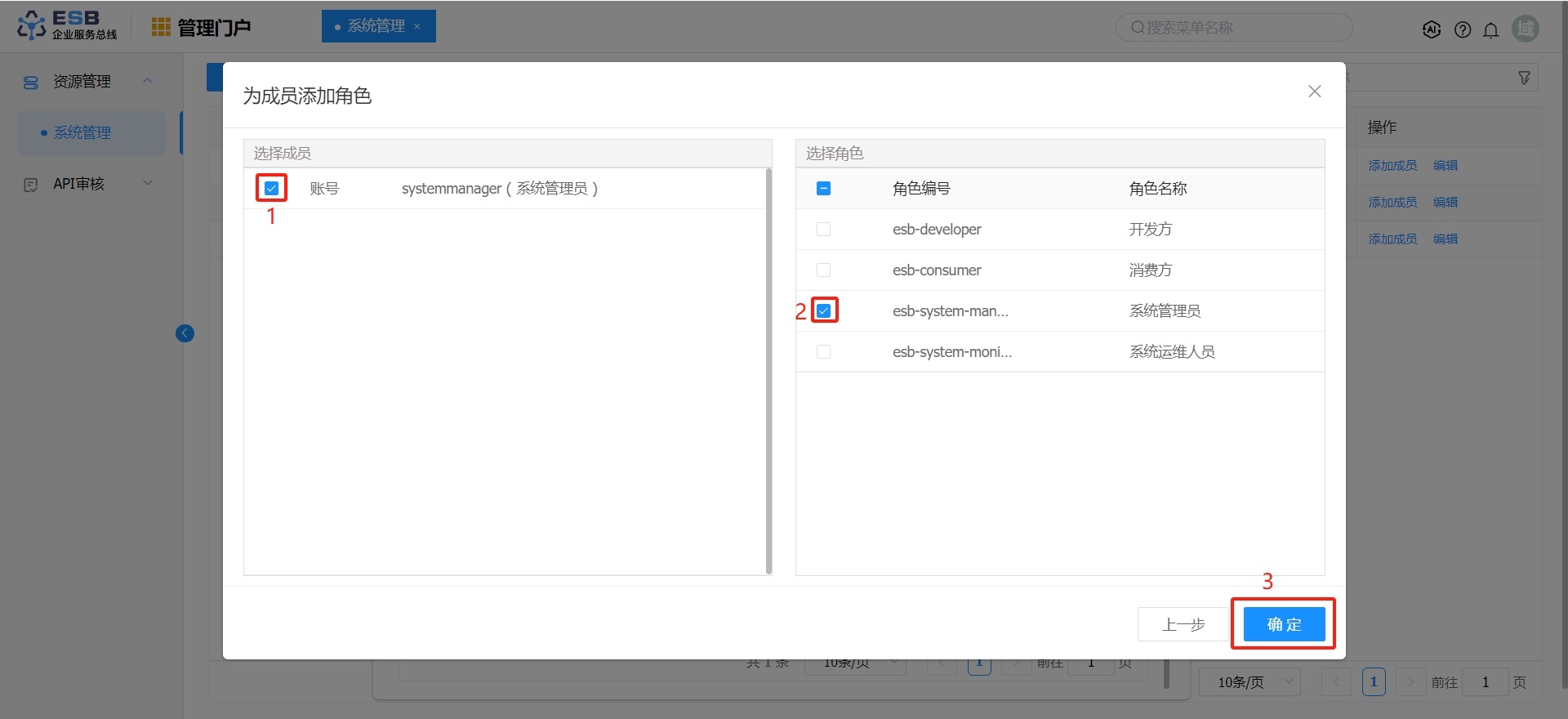This screenshot has height=719, width=1568.
Task: Click the 上一步 previous step button
Action: pyautogui.click(x=1183, y=625)
